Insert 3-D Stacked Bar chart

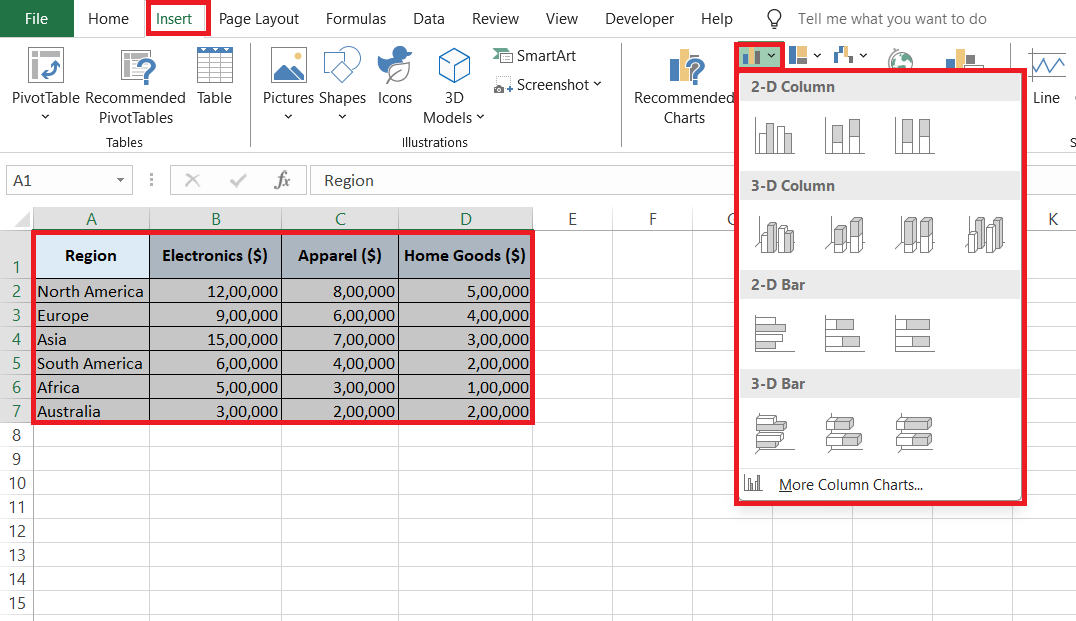pyautogui.click(x=845, y=433)
